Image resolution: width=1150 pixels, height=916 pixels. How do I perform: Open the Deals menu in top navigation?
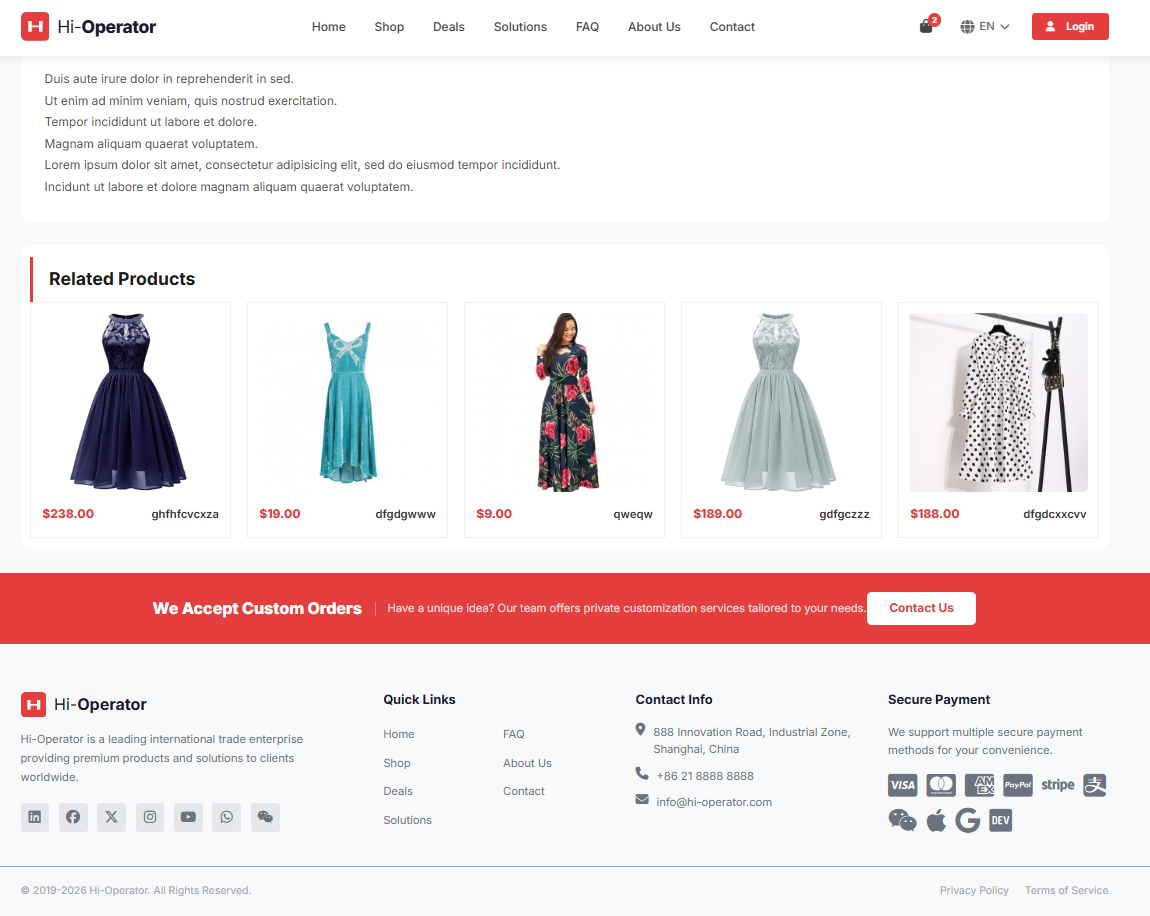pos(449,27)
